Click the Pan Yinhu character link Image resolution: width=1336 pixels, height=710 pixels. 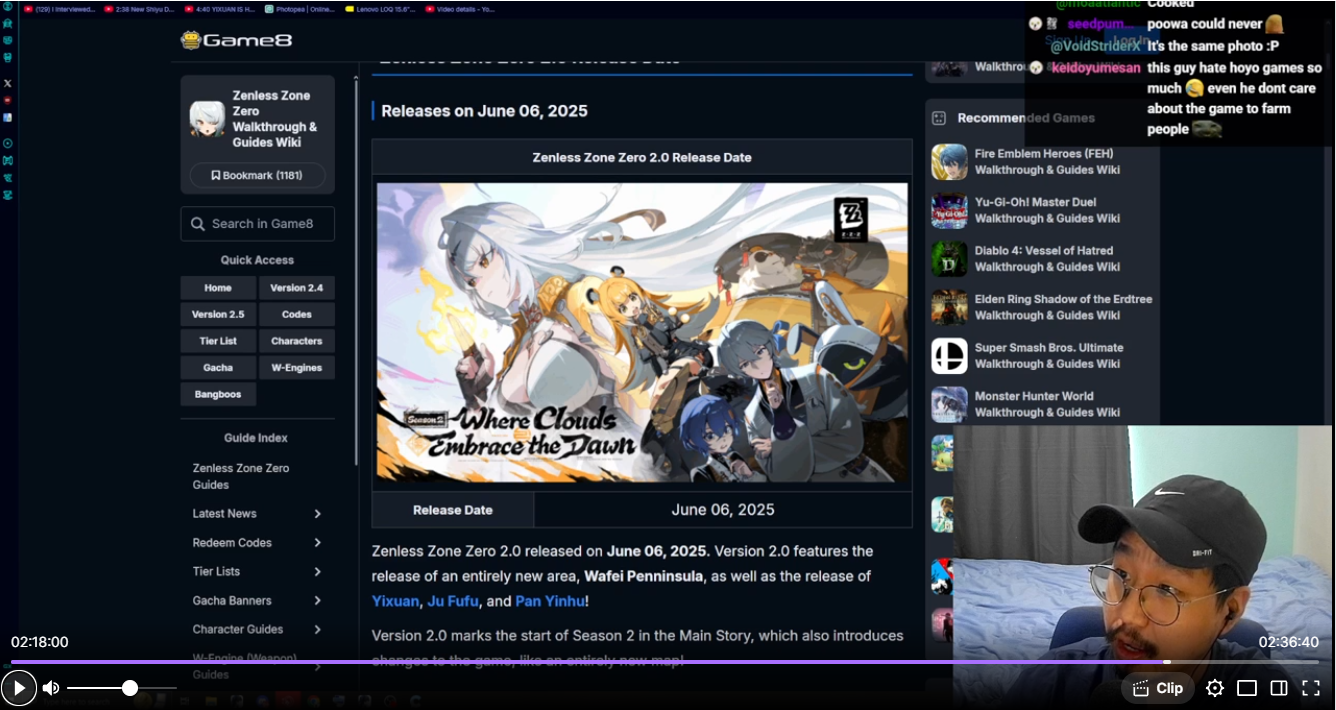[x=550, y=601]
